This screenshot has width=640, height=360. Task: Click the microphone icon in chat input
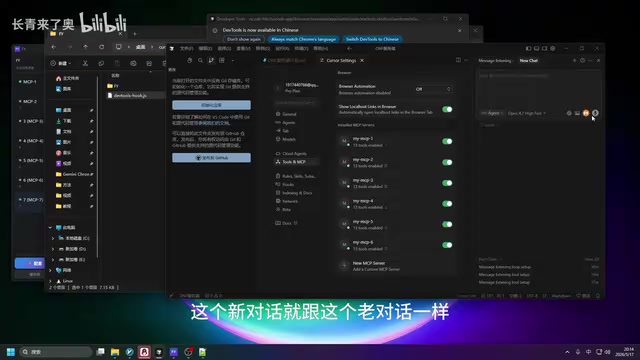point(596,113)
